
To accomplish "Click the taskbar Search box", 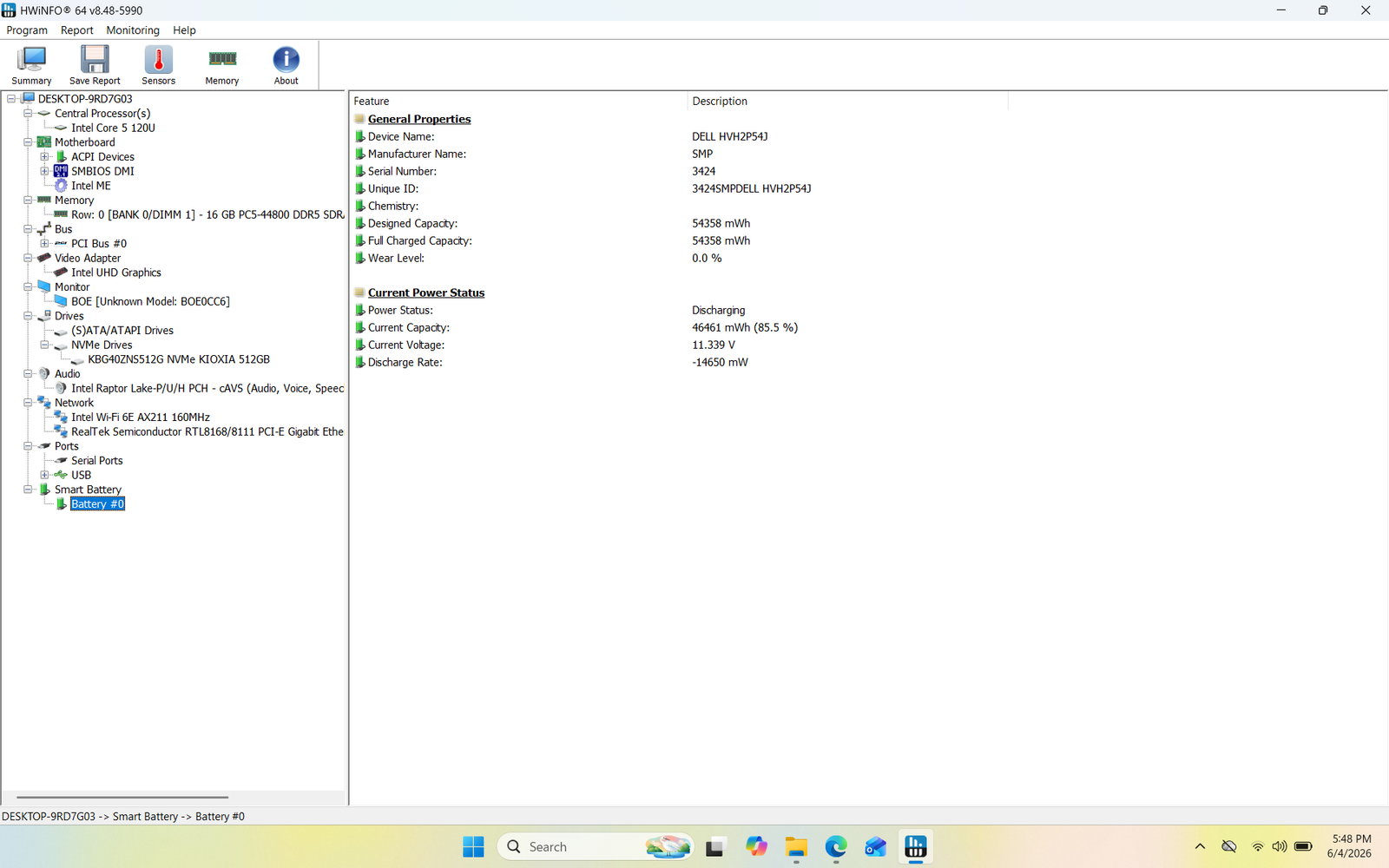I will pos(596,846).
